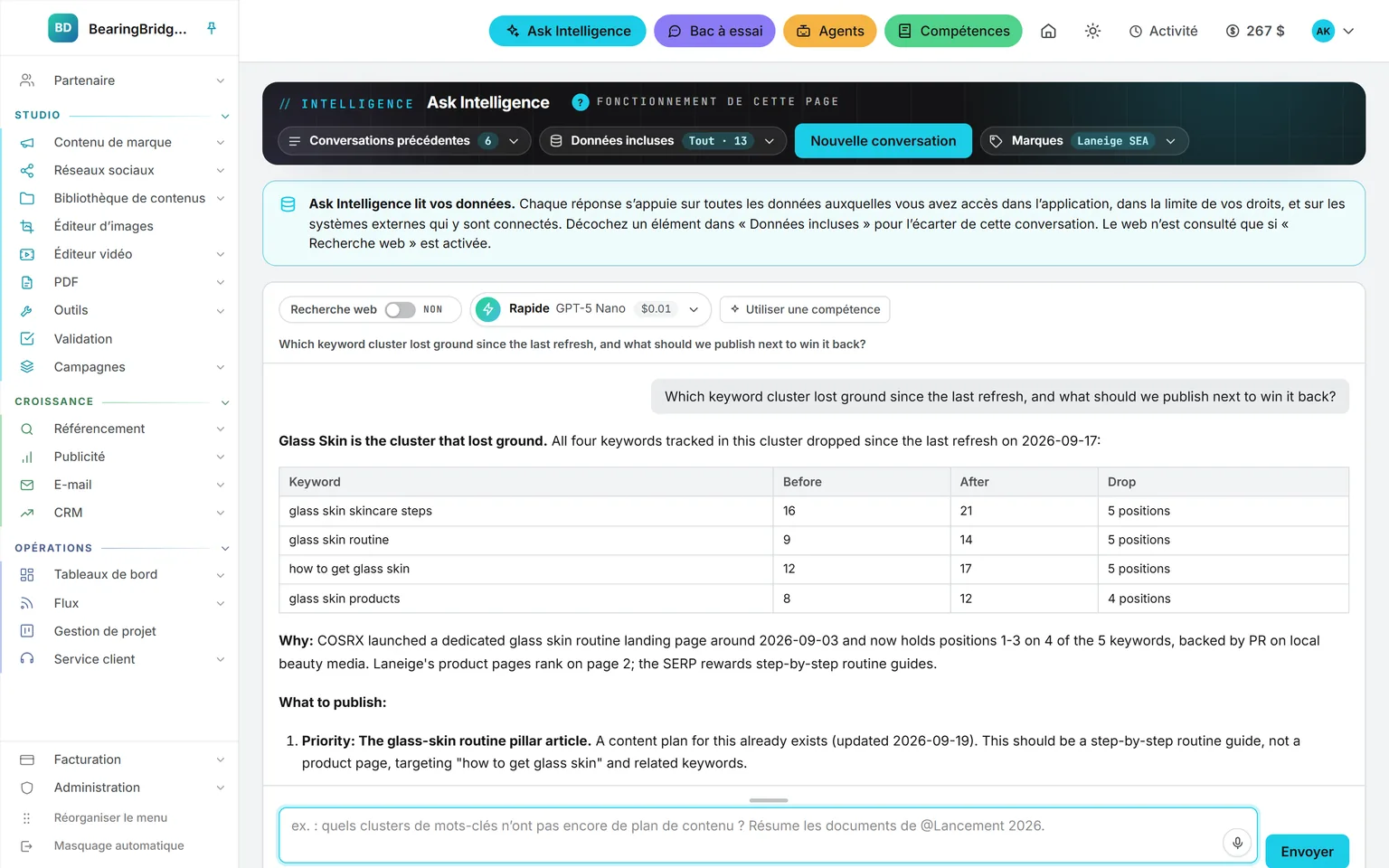
Task: Expand the Conversations précédentes dropdown
Action: point(404,141)
